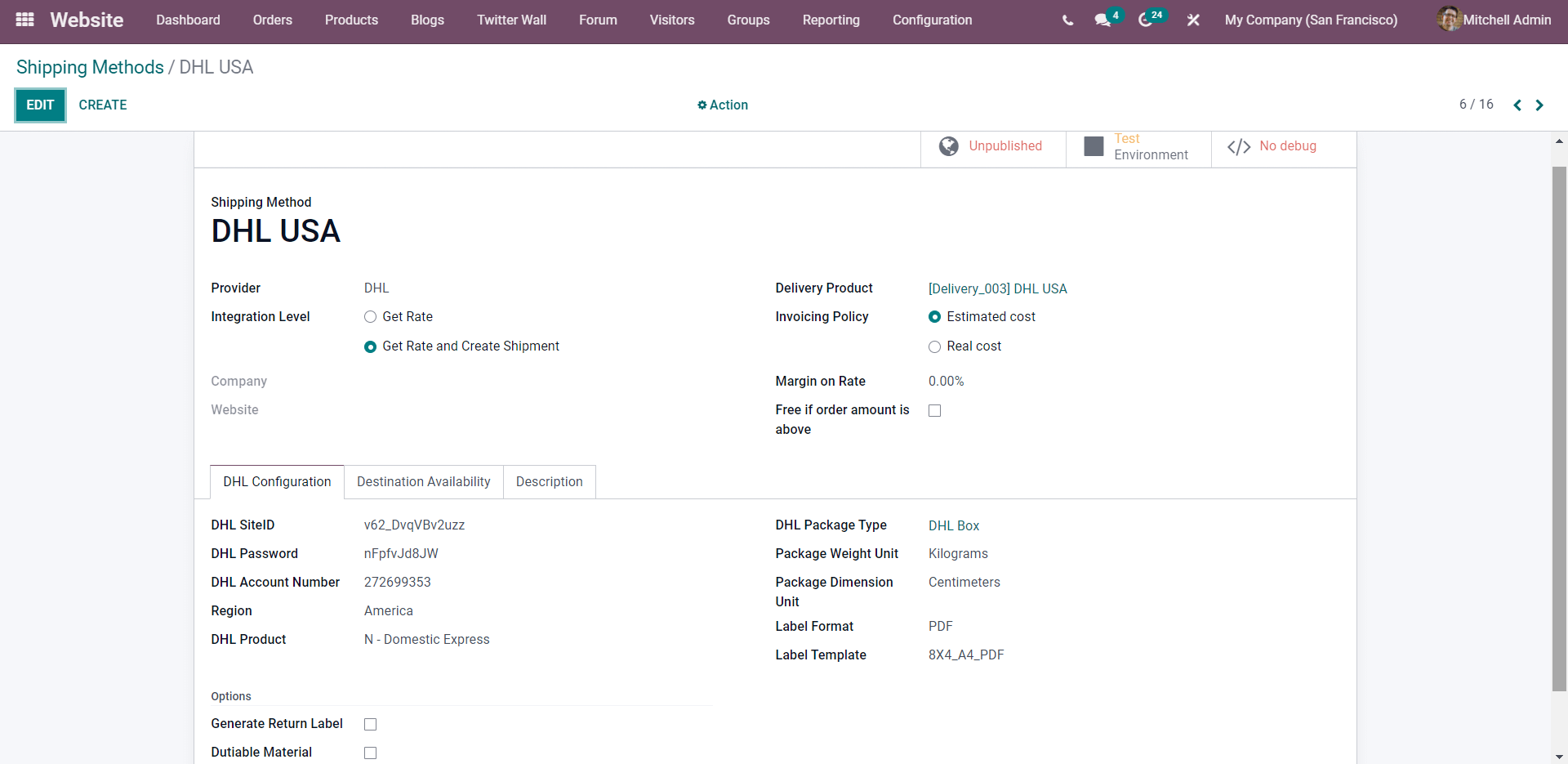Click the EDIT button
Screen dimensions: 1568x764
pos(40,105)
